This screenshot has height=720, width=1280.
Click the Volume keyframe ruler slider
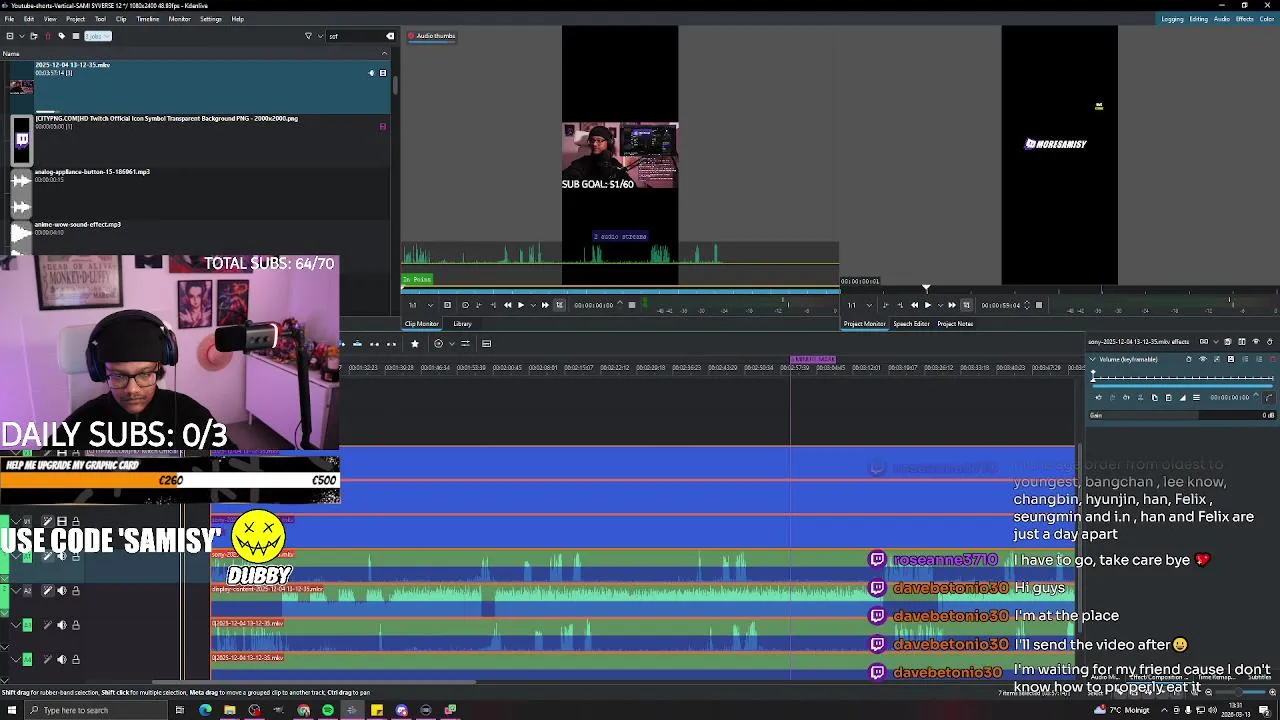[x=1182, y=378]
